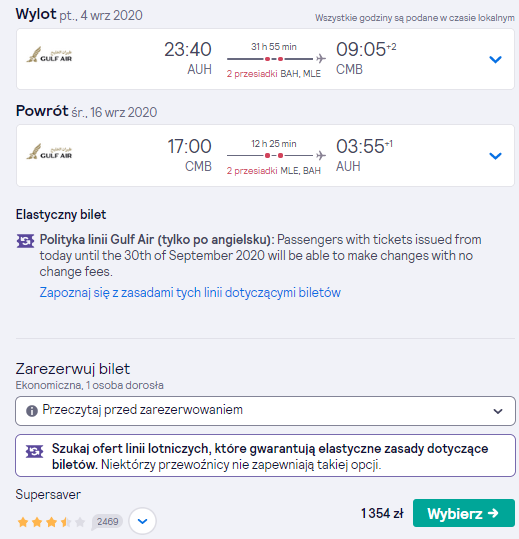The height and width of the screenshot is (539, 519).
Task: Open the Przeczytaj przed zarezerwowaniem dropdown
Action: 265,411
